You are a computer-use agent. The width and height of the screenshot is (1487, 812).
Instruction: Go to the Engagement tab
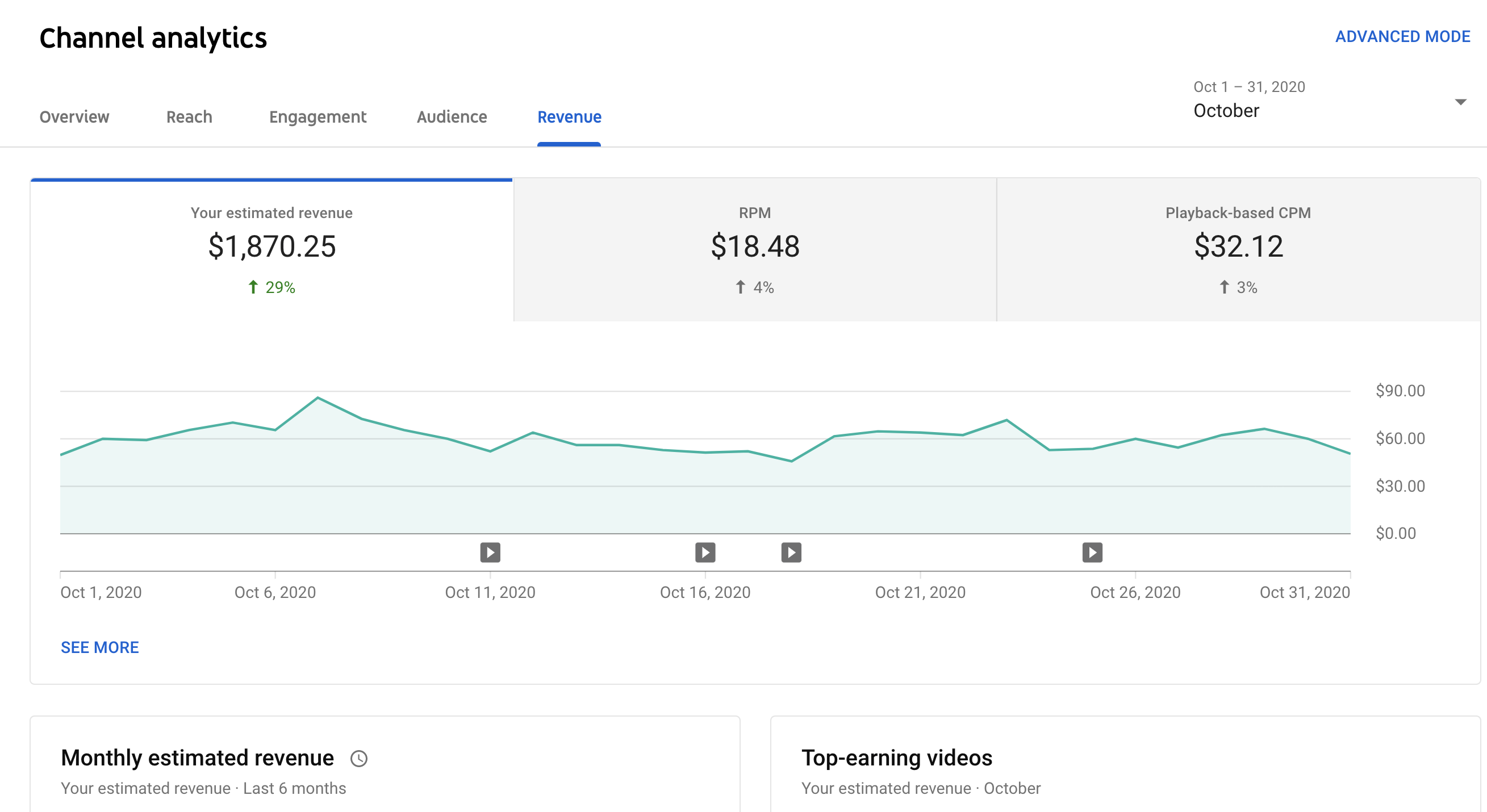point(318,117)
